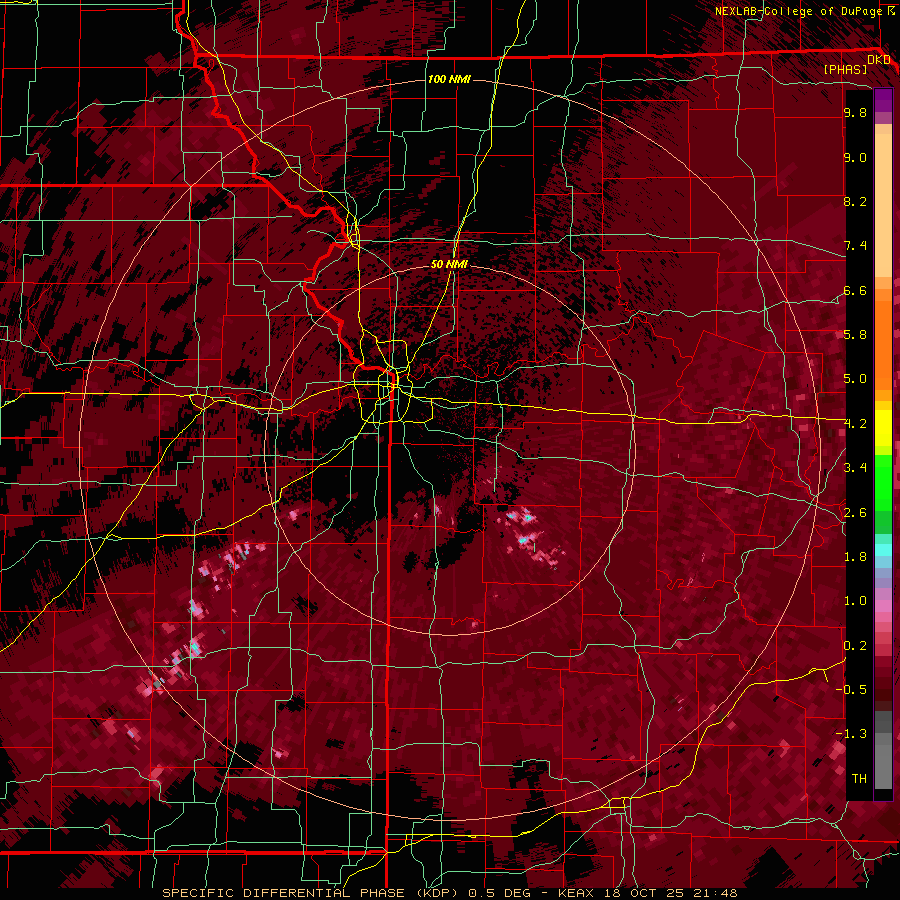Click the peach segment of the color bar

pyautogui.click(x=883, y=205)
